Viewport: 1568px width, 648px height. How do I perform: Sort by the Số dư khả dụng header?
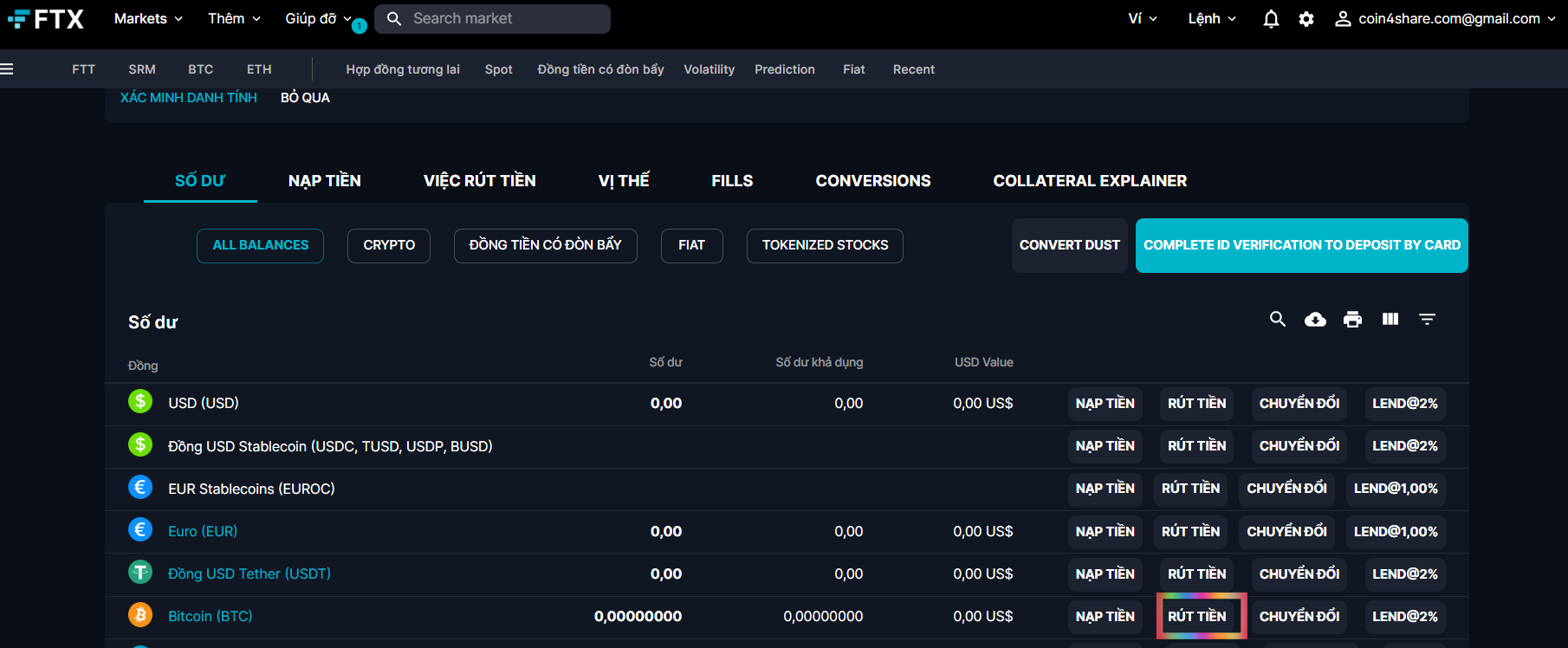820,362
